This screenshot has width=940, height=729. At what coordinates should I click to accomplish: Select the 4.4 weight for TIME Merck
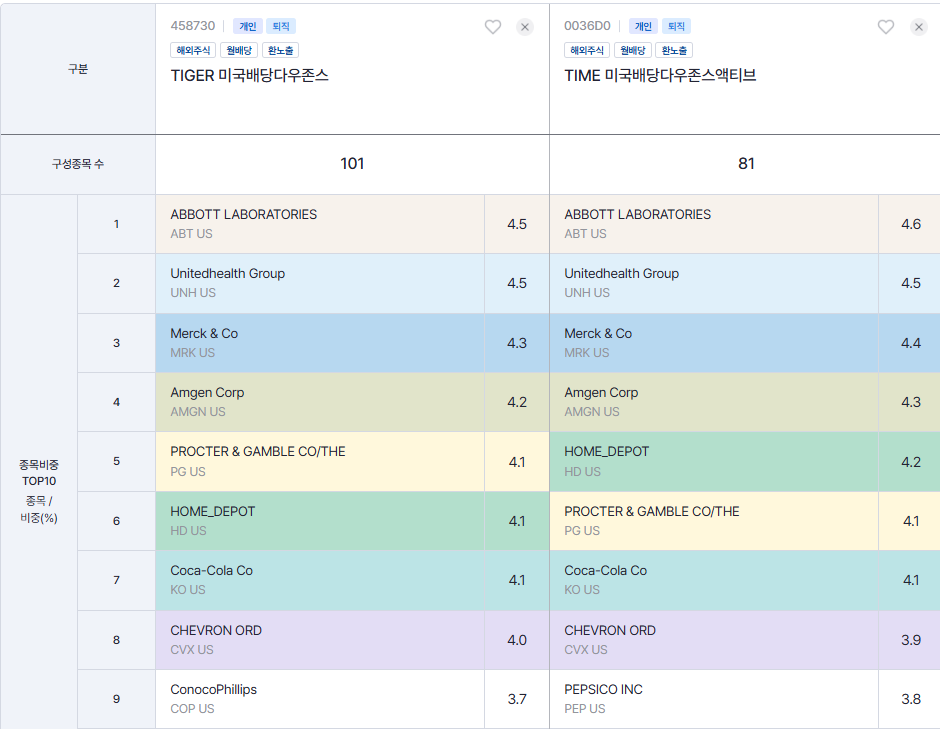click(x=910, y=343)
